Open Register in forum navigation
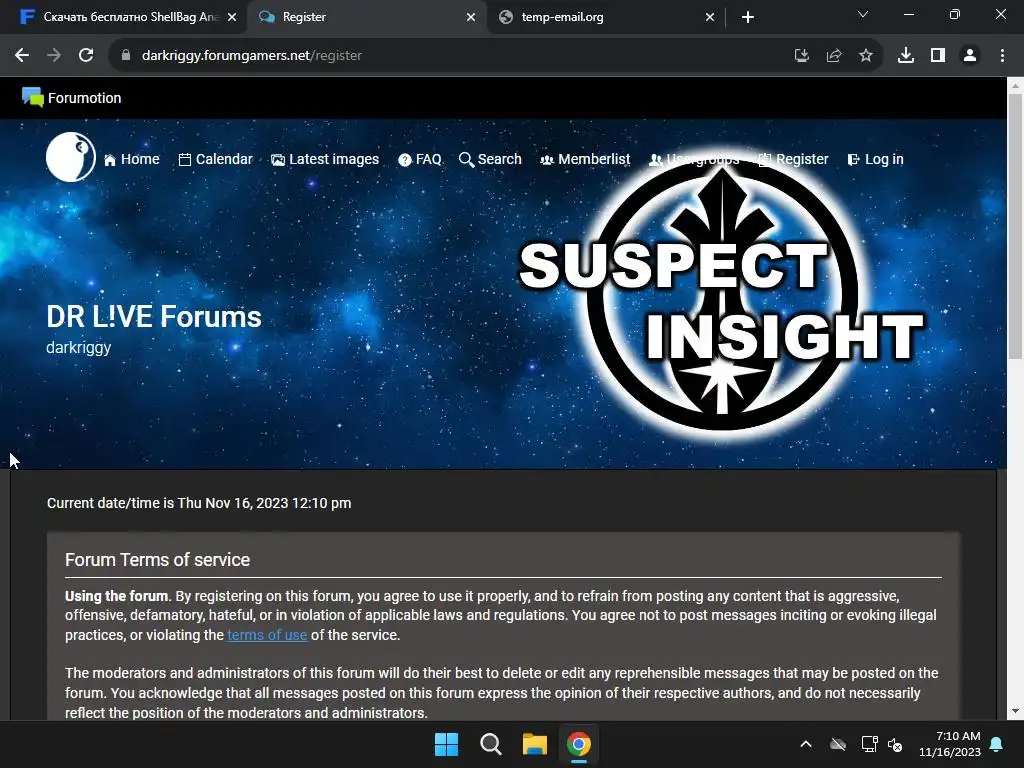Screen dimensions: 1024x768 coord(793,159)
